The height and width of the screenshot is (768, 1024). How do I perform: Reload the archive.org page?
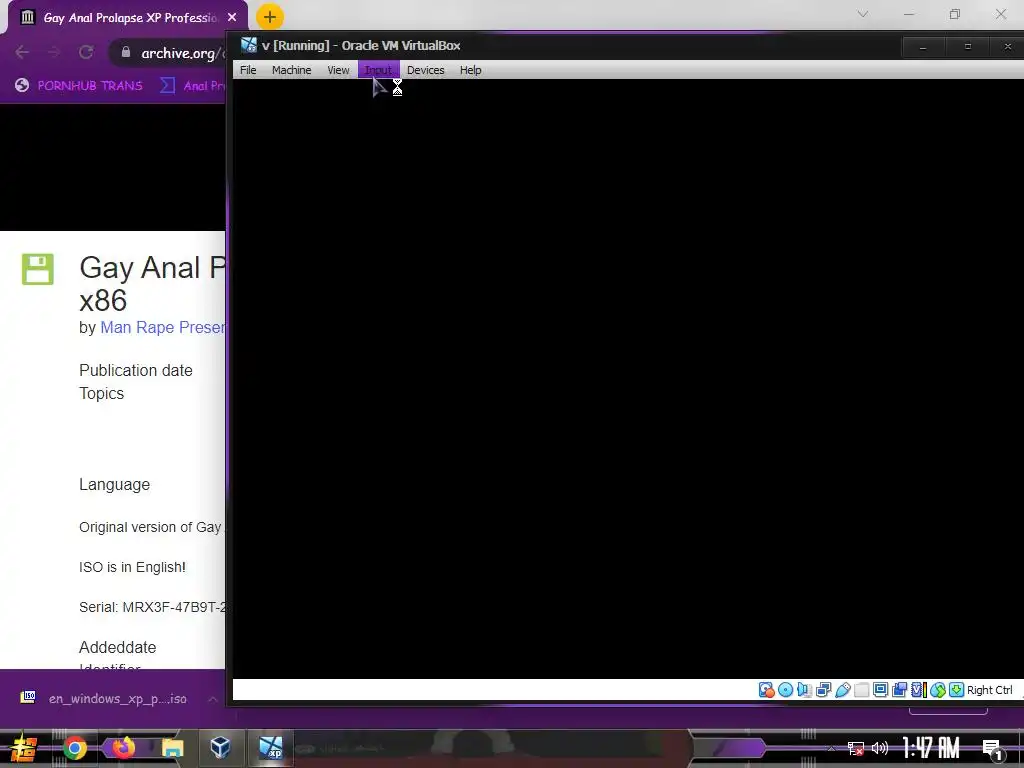(86, 52)
